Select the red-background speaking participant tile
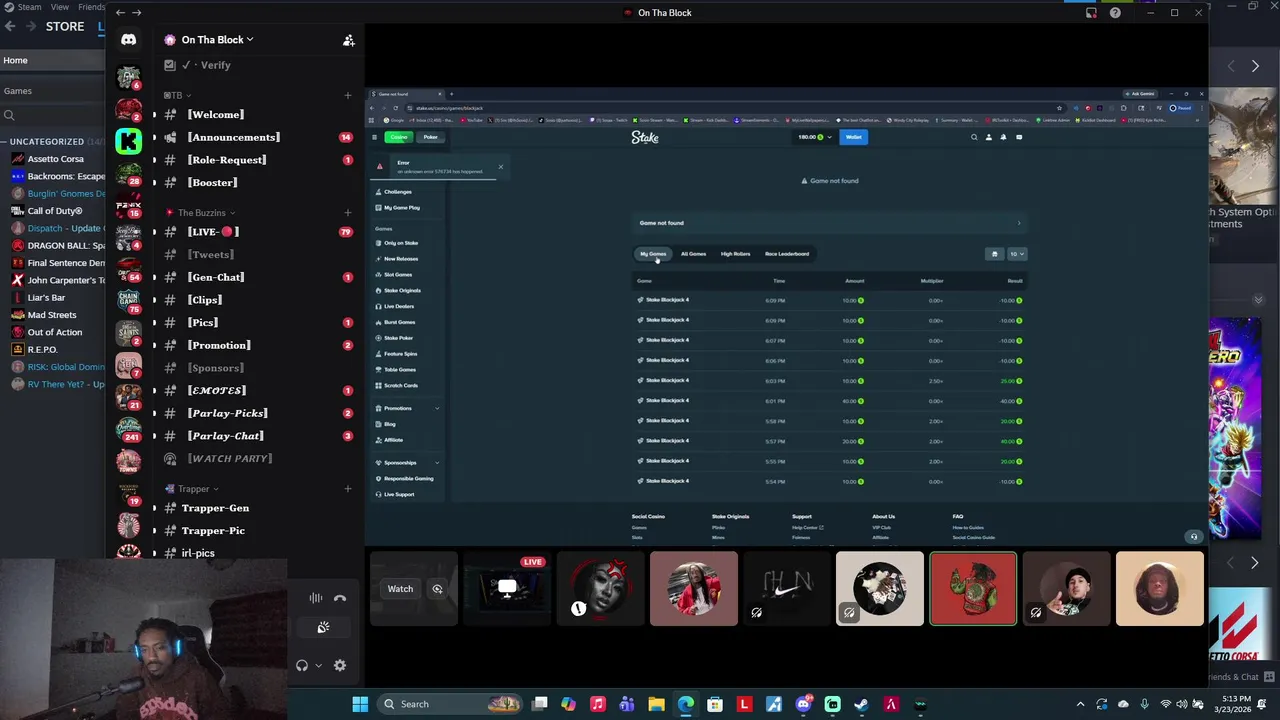 tap(973, 589)
